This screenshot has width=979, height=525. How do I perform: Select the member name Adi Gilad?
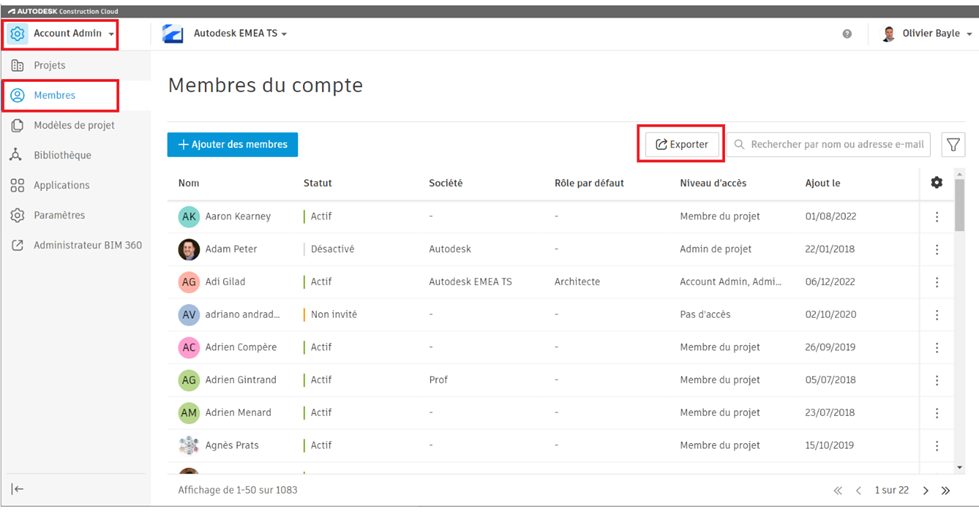(225, 282)
